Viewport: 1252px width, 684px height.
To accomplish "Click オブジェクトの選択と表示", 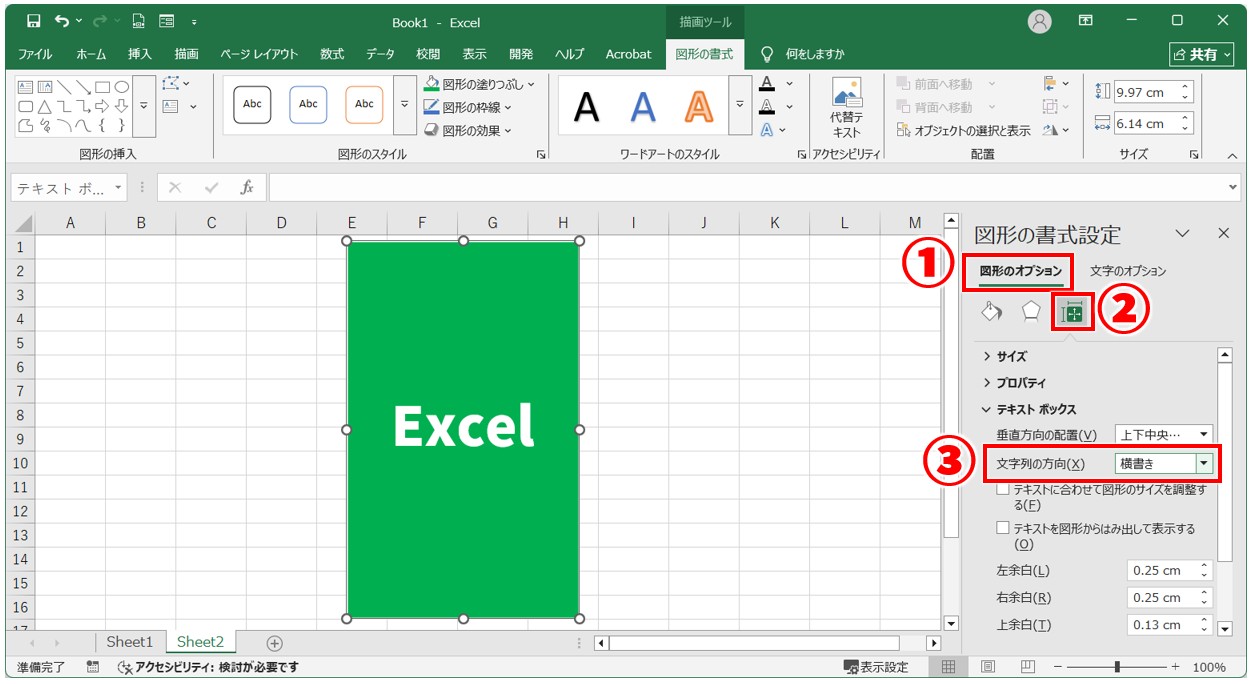I will coord(963,130).
